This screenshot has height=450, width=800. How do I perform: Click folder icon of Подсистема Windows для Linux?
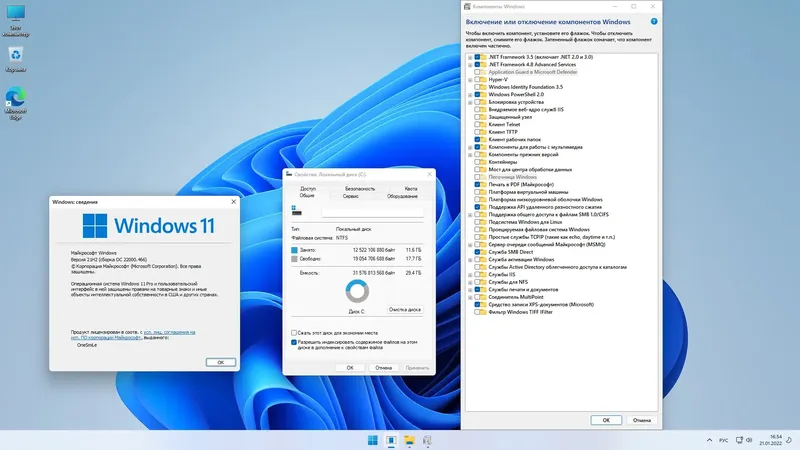point(482,222)
